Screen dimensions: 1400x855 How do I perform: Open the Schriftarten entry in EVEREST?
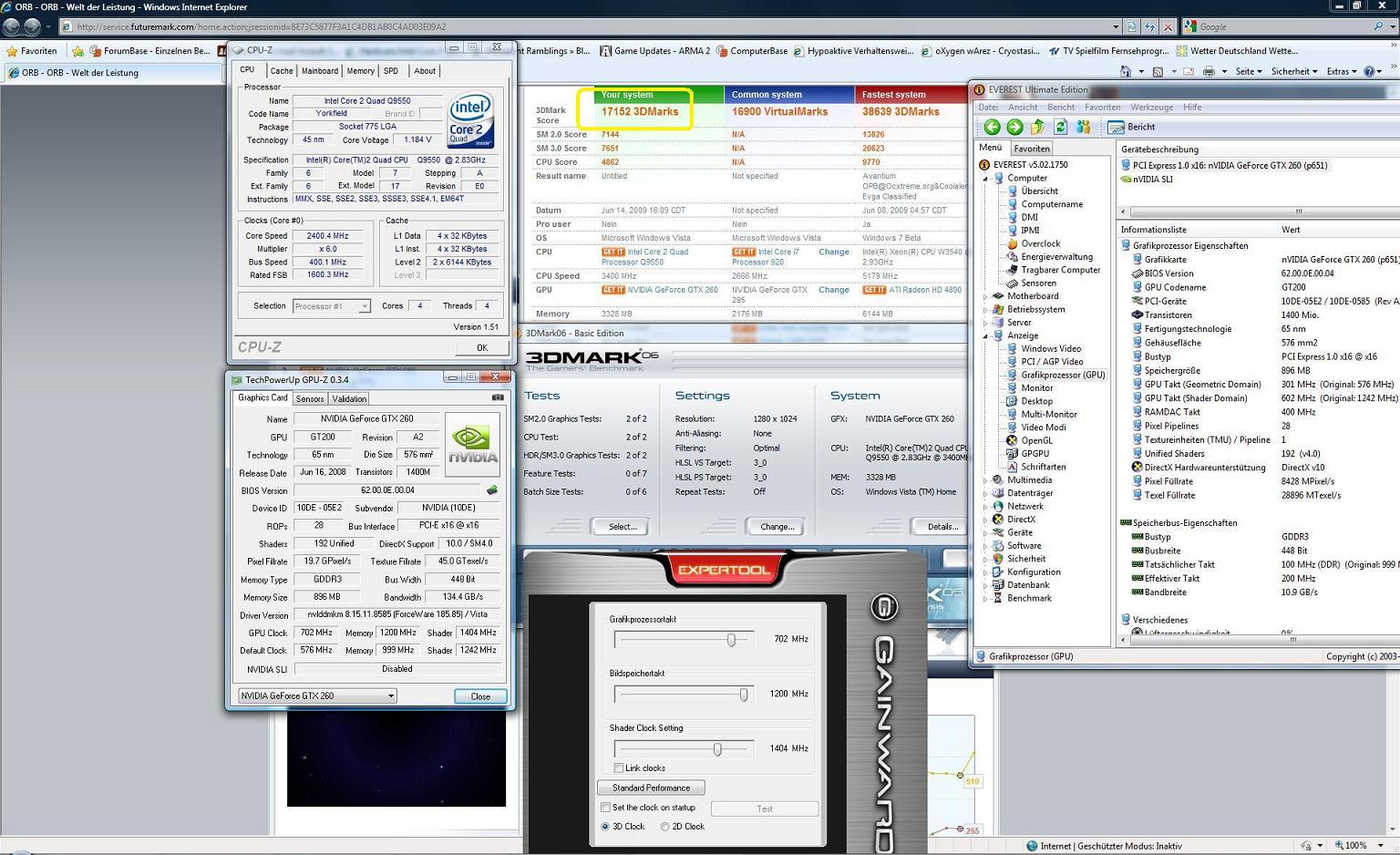[1043, 467]
